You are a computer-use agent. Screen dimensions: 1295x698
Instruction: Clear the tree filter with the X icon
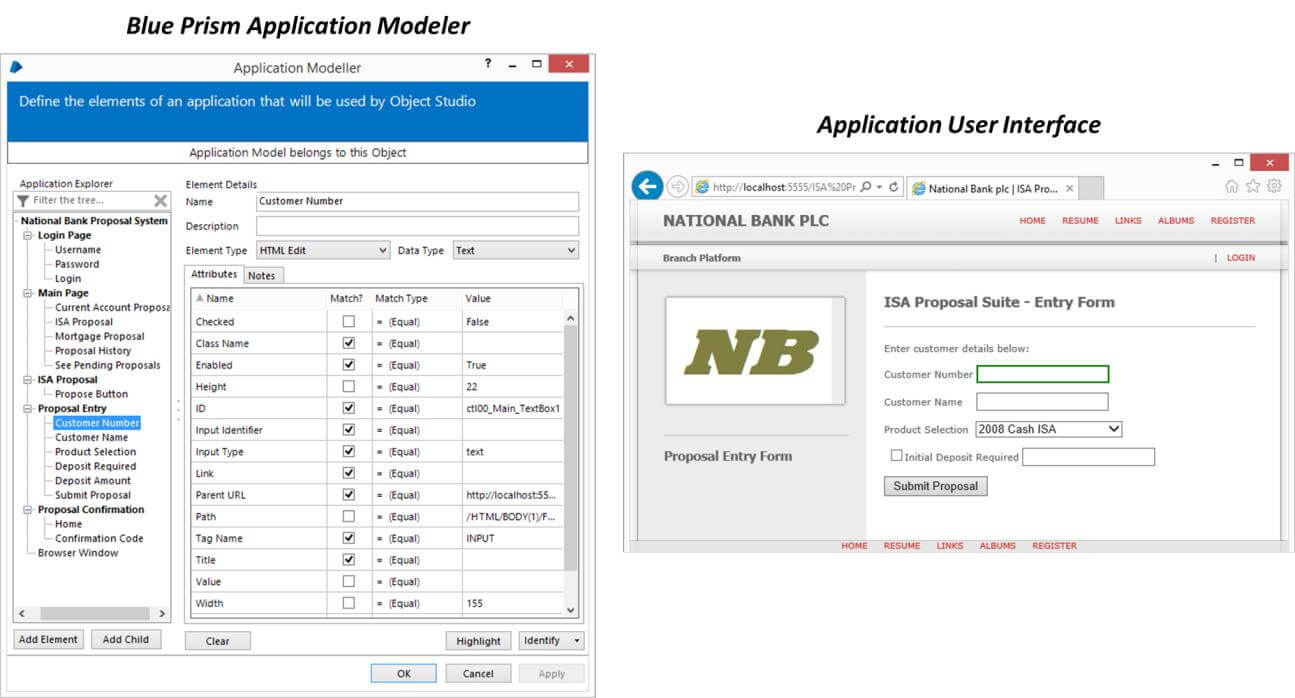coord(160,200)
